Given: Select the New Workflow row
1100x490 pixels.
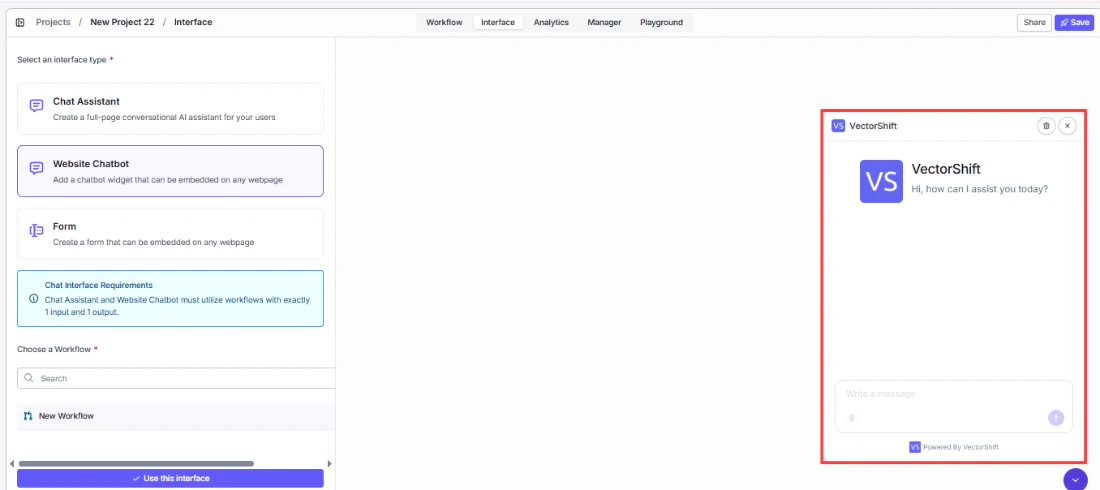Looking at the screenshot, I should 176,416.
